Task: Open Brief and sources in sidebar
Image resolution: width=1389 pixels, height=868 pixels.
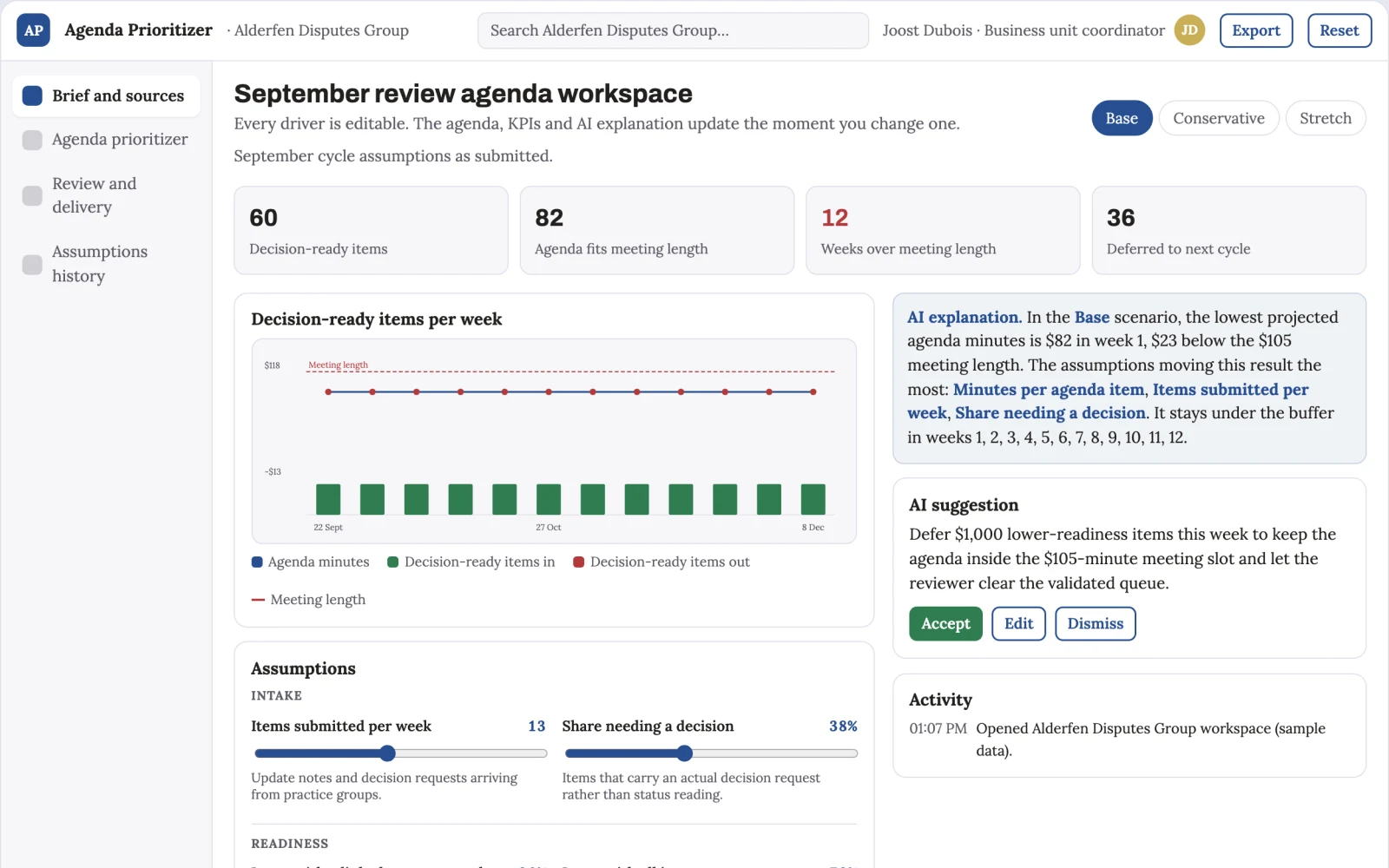Action: point(106,95)
